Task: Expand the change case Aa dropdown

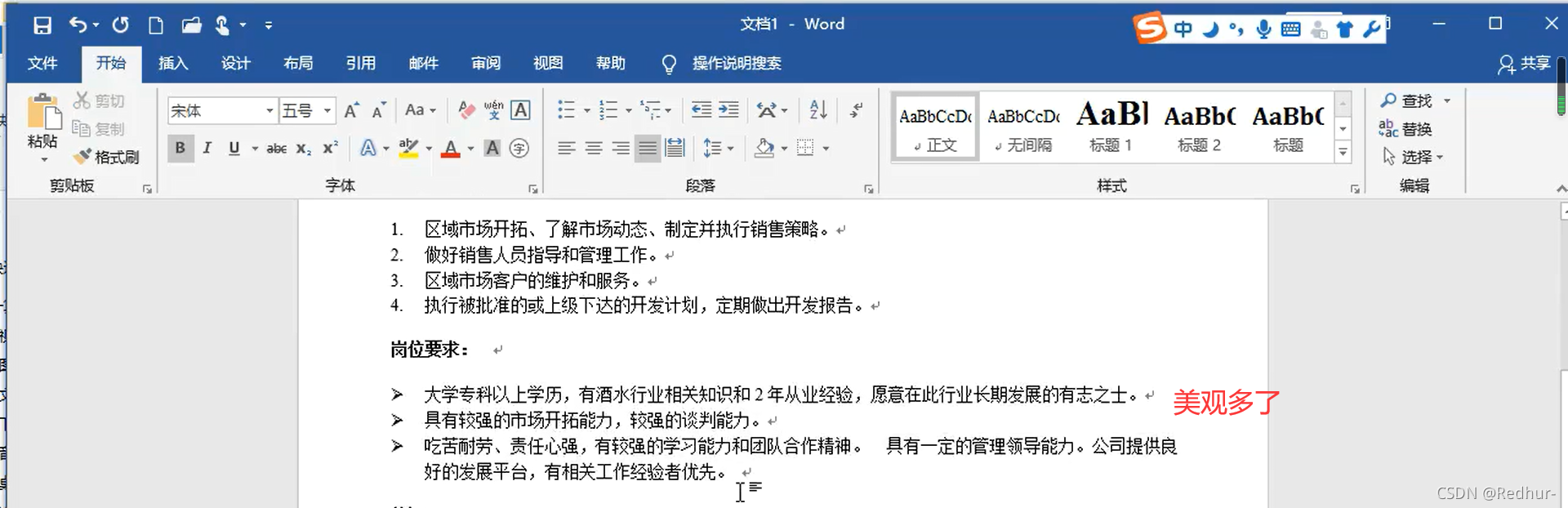Action: coord(421,110)
